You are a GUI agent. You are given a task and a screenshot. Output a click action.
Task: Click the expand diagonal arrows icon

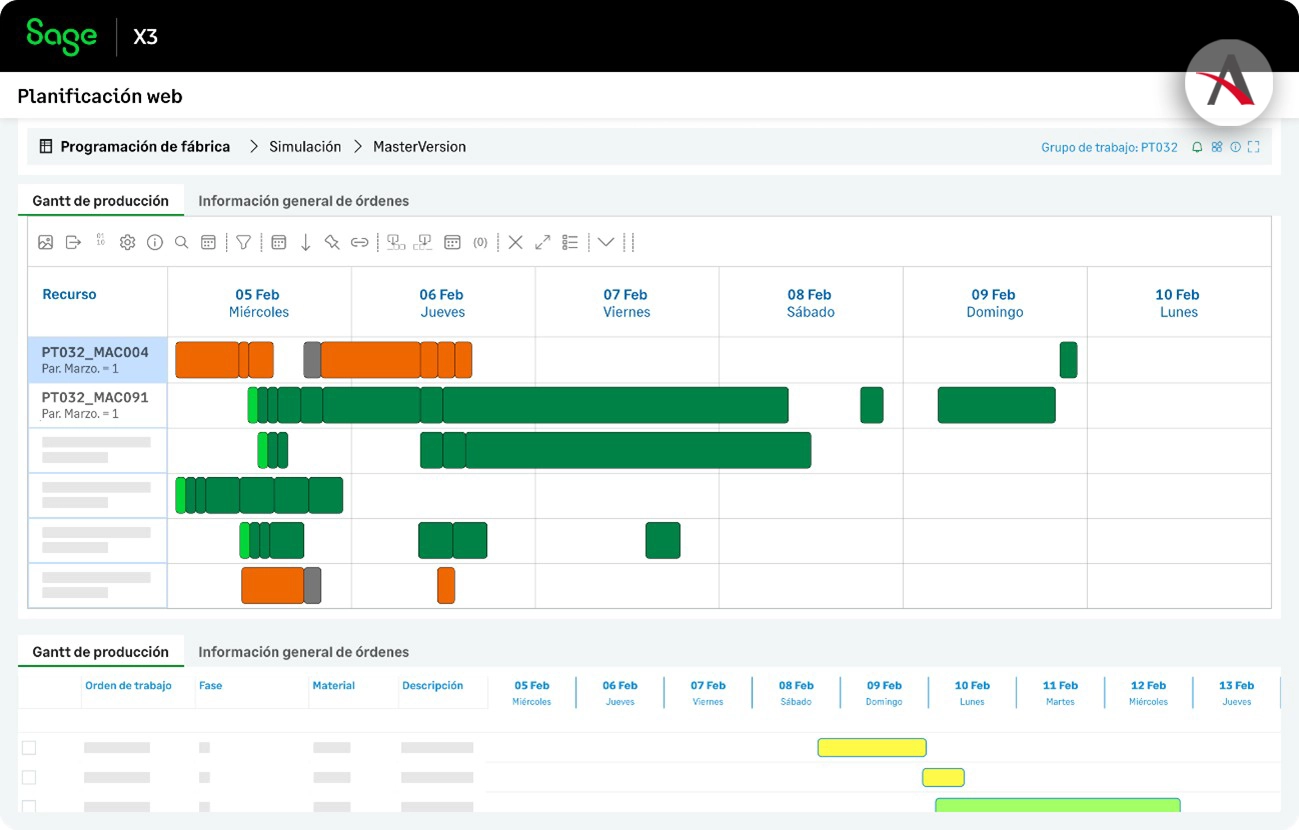(542, 242)
